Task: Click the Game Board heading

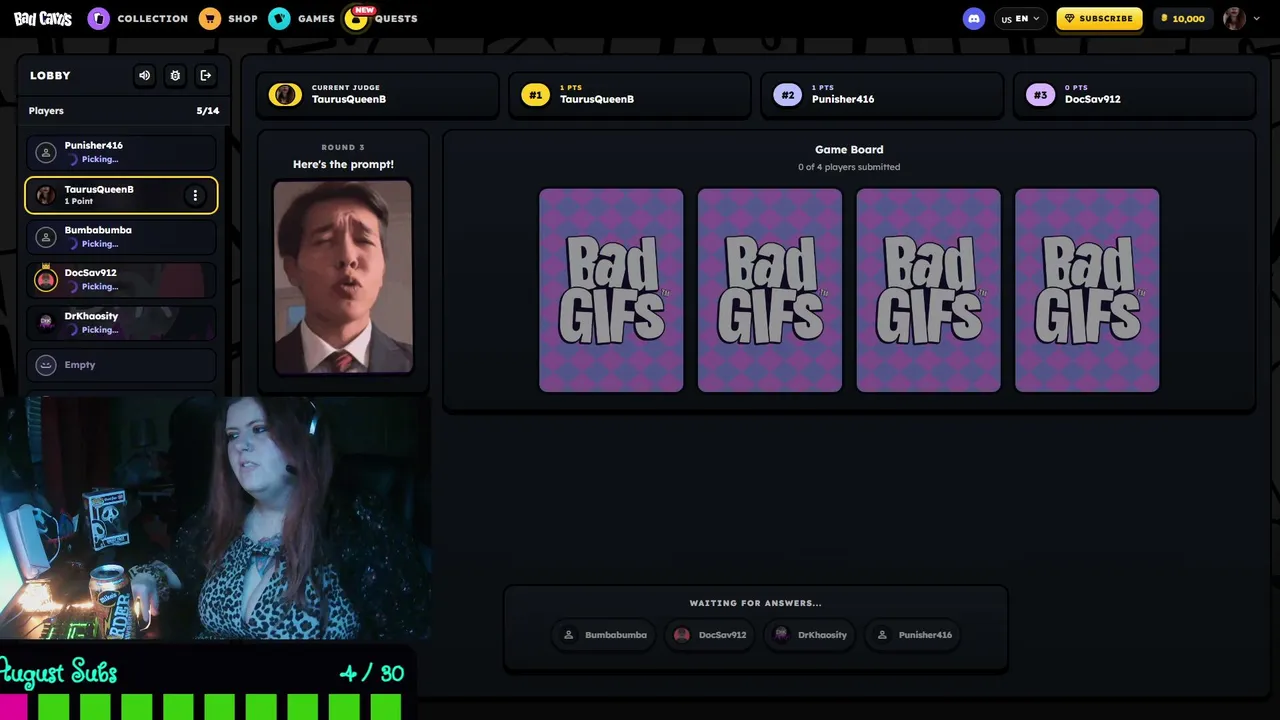Action: pos(849,150)
